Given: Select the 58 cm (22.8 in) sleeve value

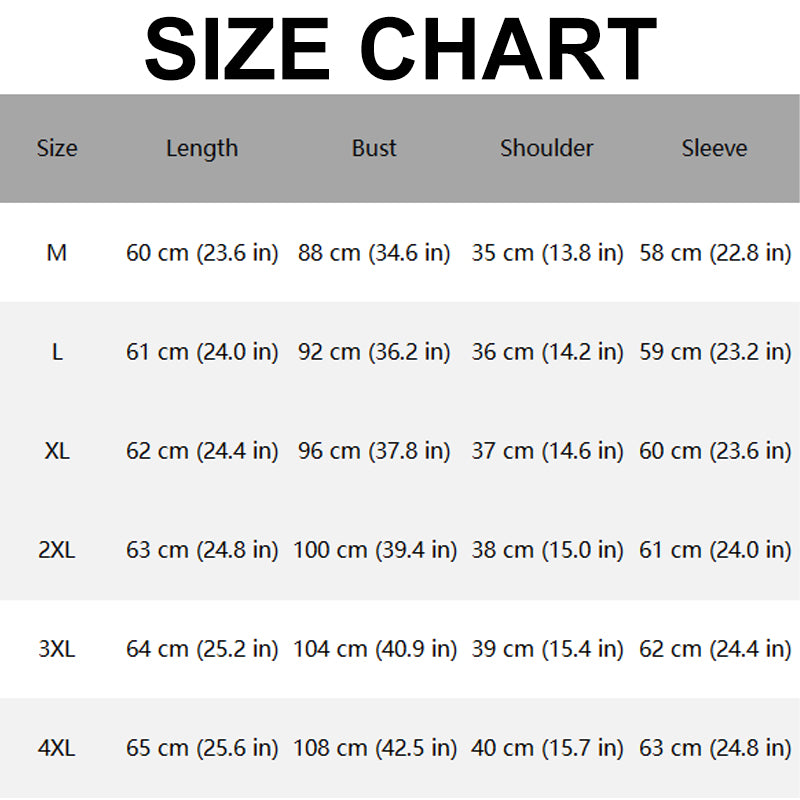Looking at the screenshot, I should coord(715,253).
